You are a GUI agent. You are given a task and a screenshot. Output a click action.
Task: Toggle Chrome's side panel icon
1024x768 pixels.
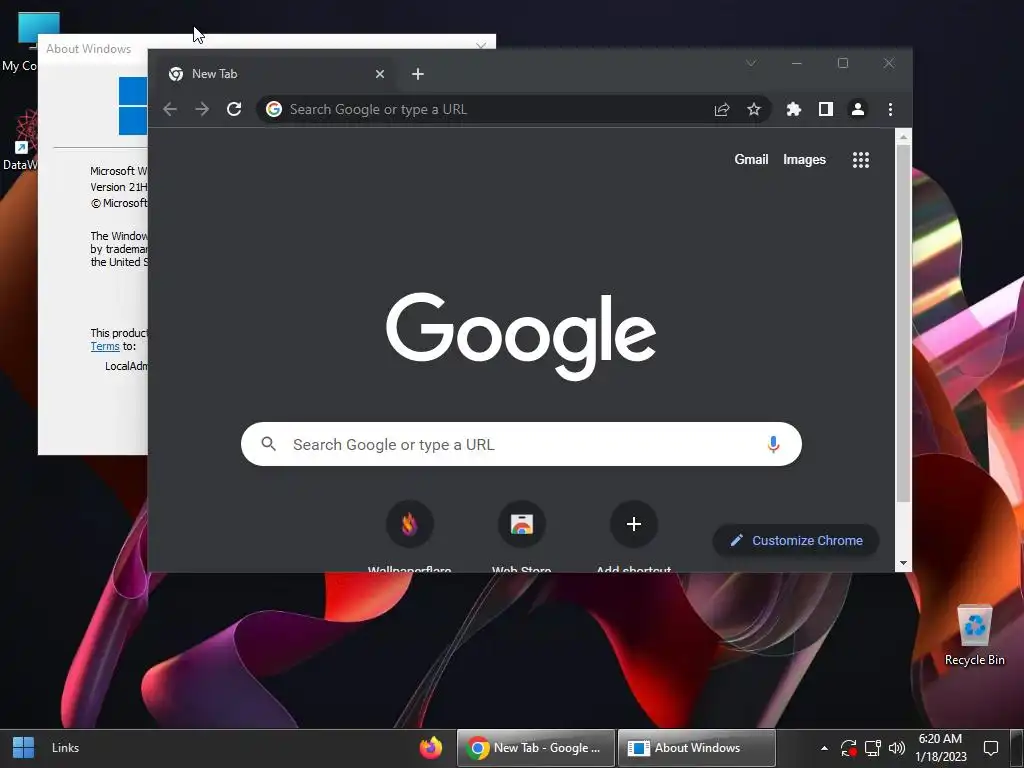(x=825, y=109)
